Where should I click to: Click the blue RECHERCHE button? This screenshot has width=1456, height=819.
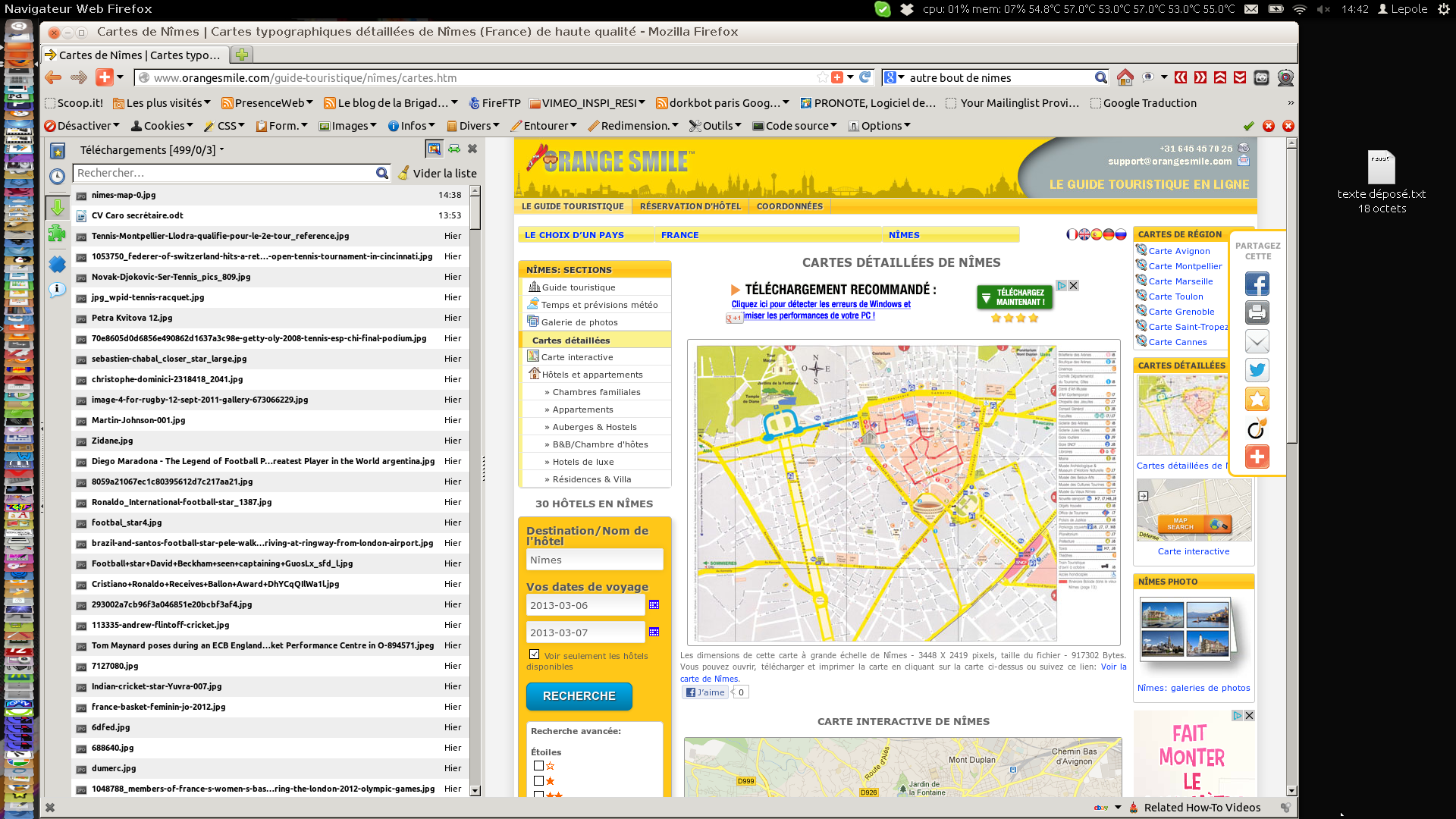tap(579, 696)
